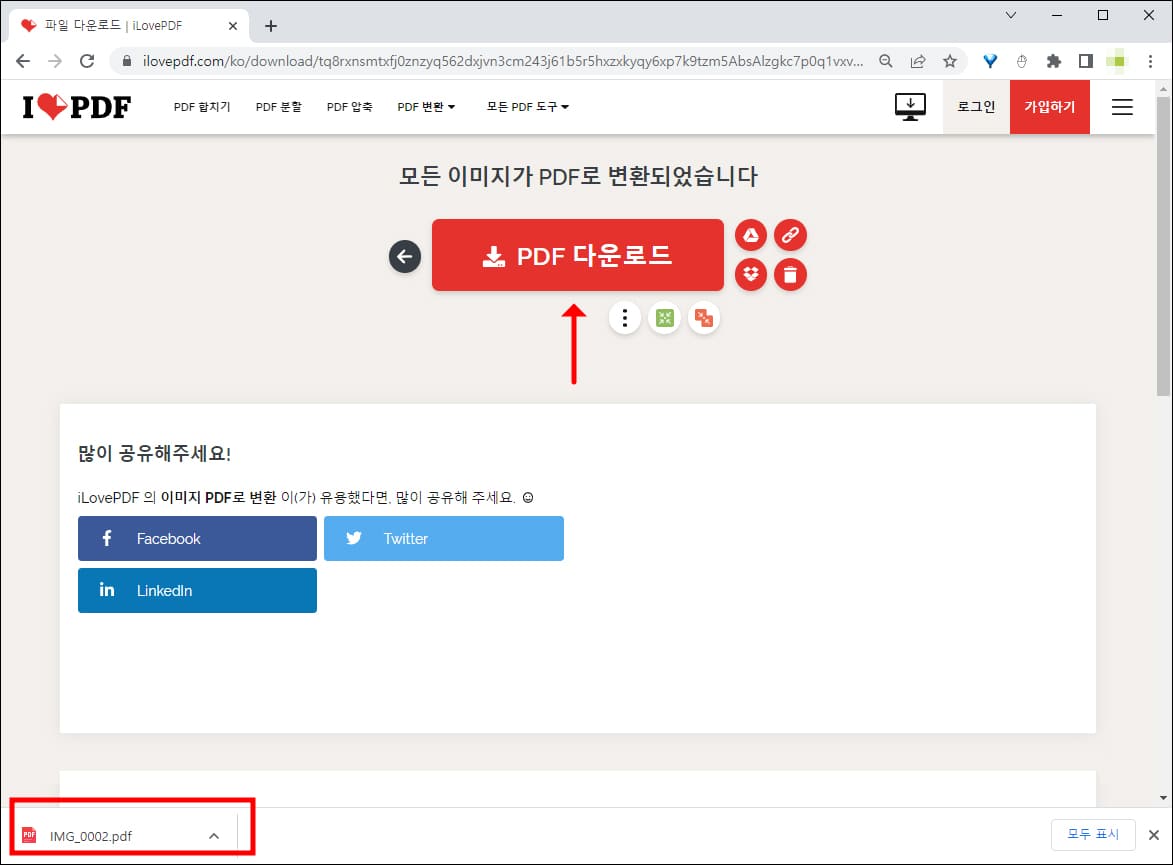Open the PDF 변환 dropdown menu
The height and width of the screenshot is (865, 1173).
pos(426,106)
